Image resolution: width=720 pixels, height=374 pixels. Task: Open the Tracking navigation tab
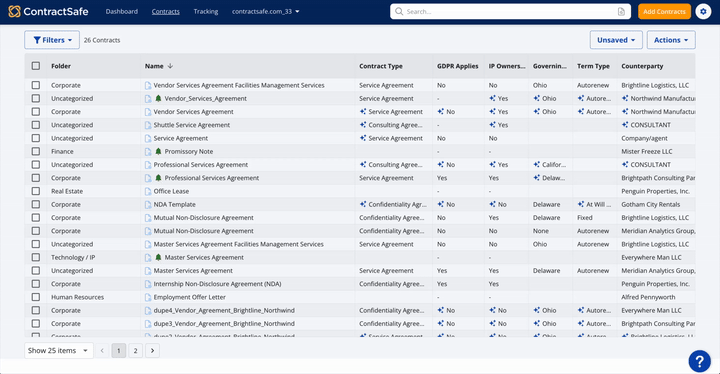206,11
